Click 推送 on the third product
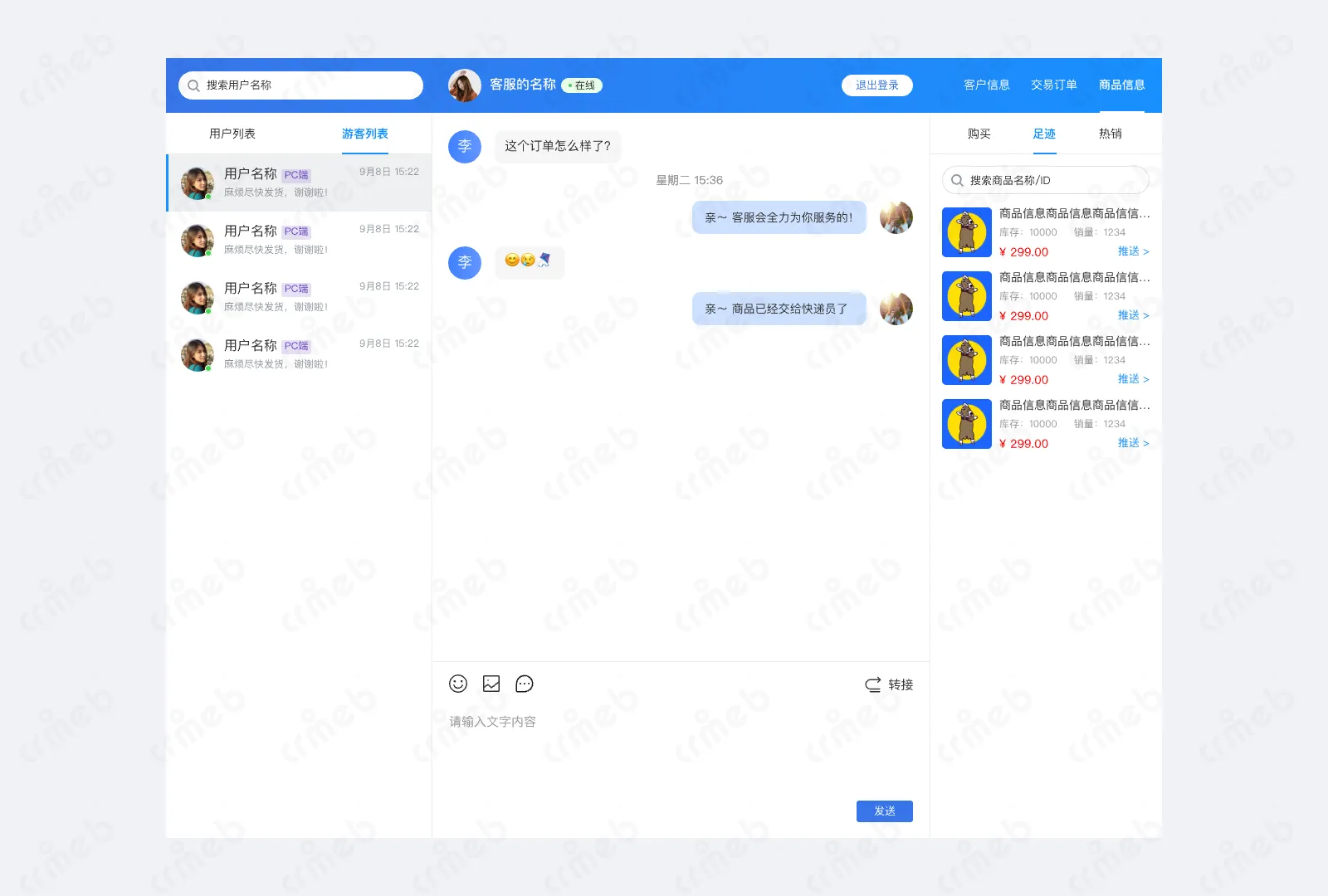The height and width of the screenshot is (896, 1328). 1133,379
